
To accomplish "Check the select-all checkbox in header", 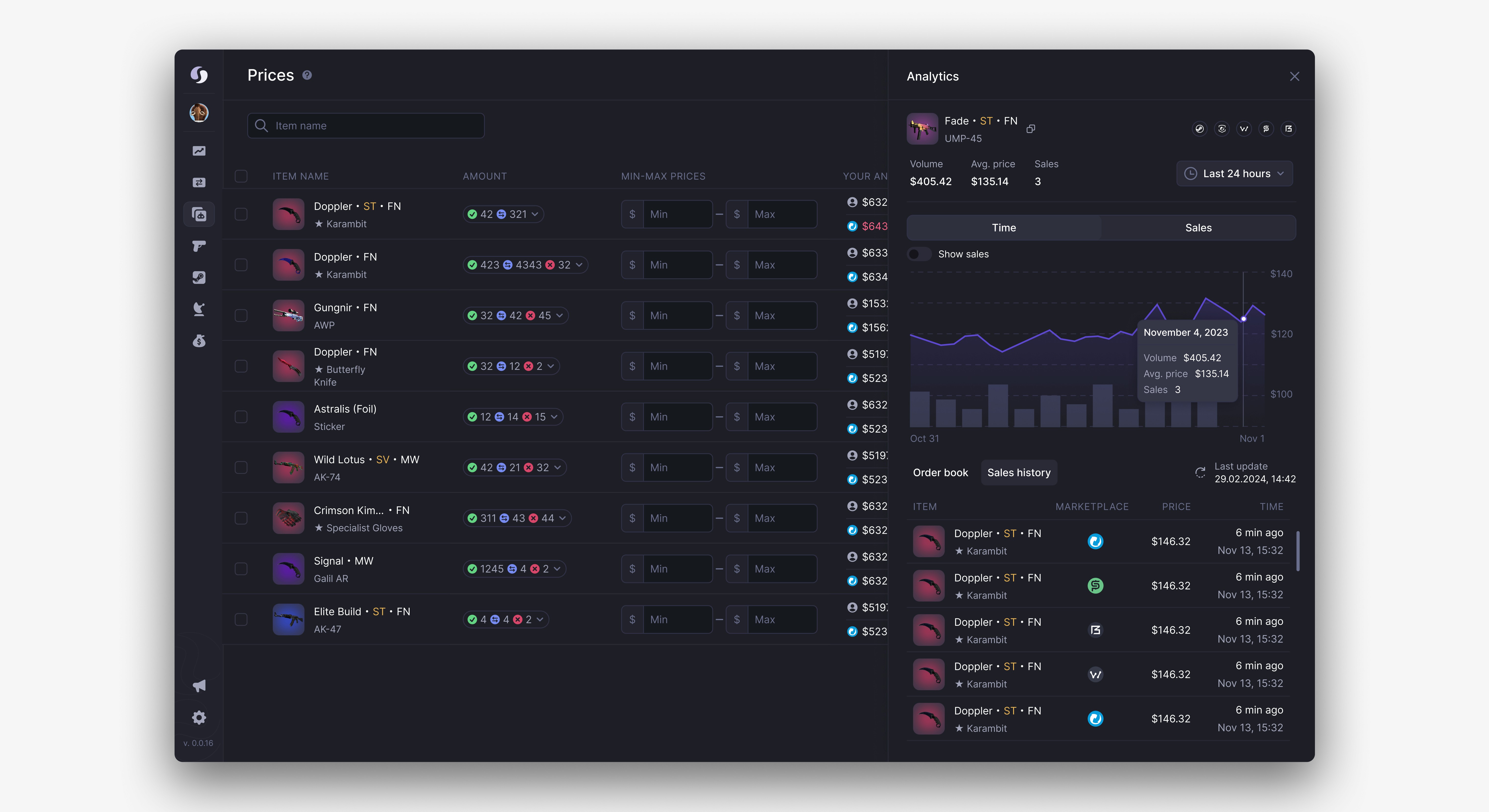I will tap(241, 176).
